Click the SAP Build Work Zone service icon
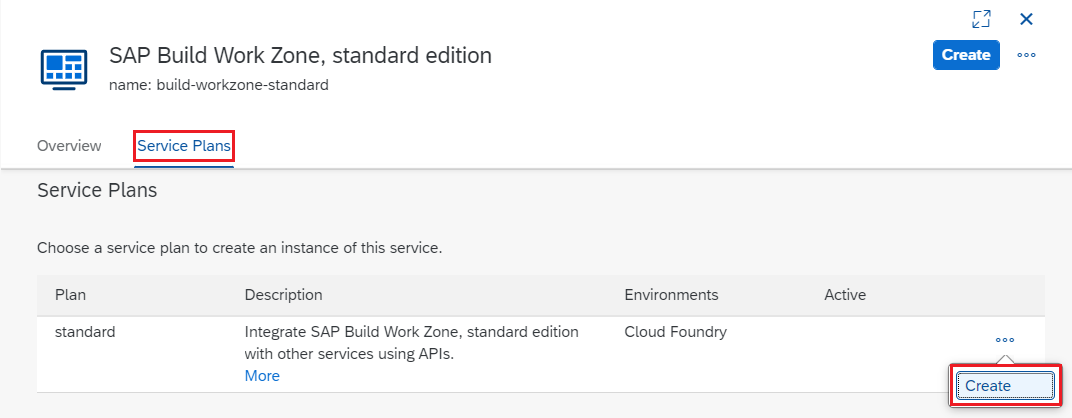The width and height of the screenshot is (1072, 418). click(x=63, y=67)
